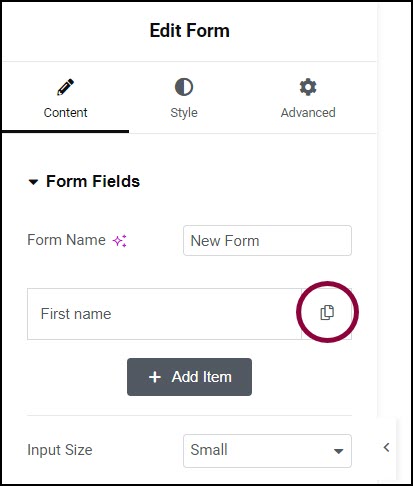Collapse the panel with the side chevron

(387, 447)
